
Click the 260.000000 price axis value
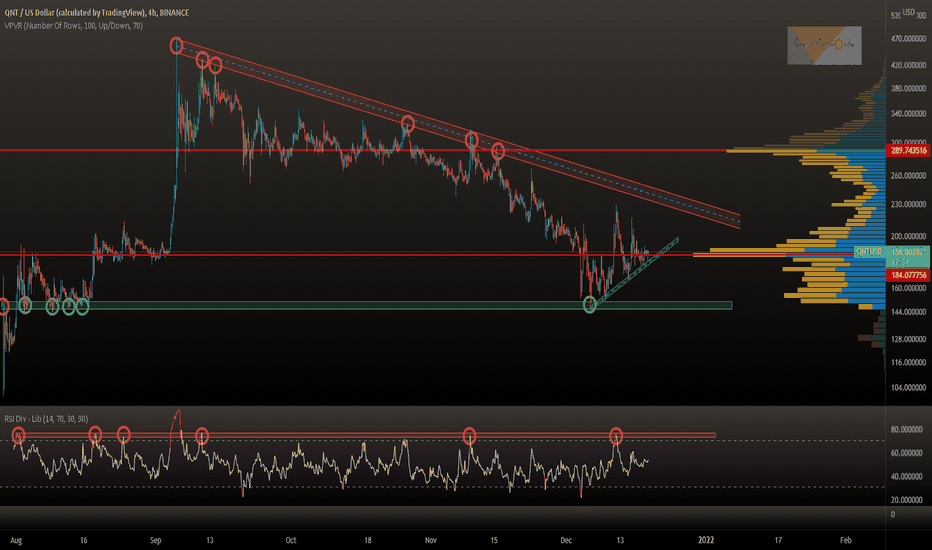(x=908, y=176)
